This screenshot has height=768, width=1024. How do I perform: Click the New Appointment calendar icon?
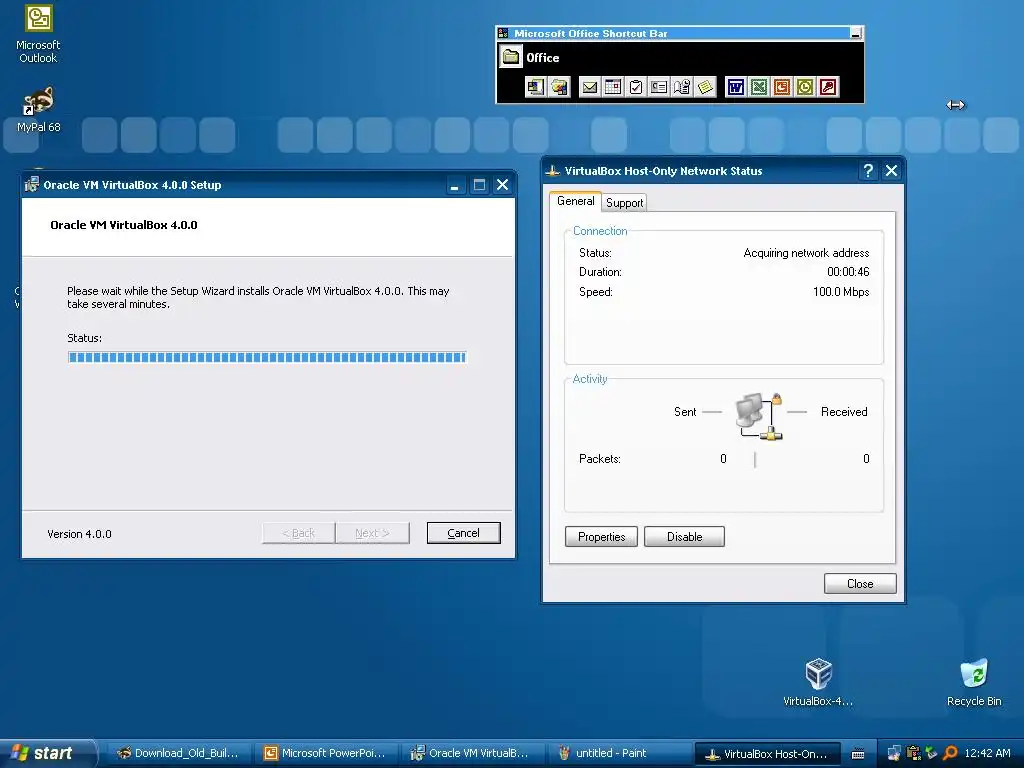(x=613, y=87)
